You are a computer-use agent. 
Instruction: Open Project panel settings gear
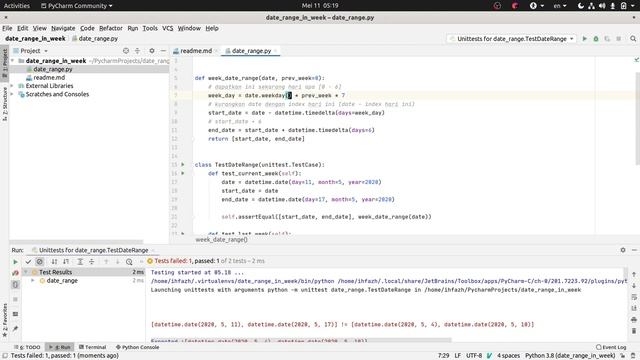(152, 51)
